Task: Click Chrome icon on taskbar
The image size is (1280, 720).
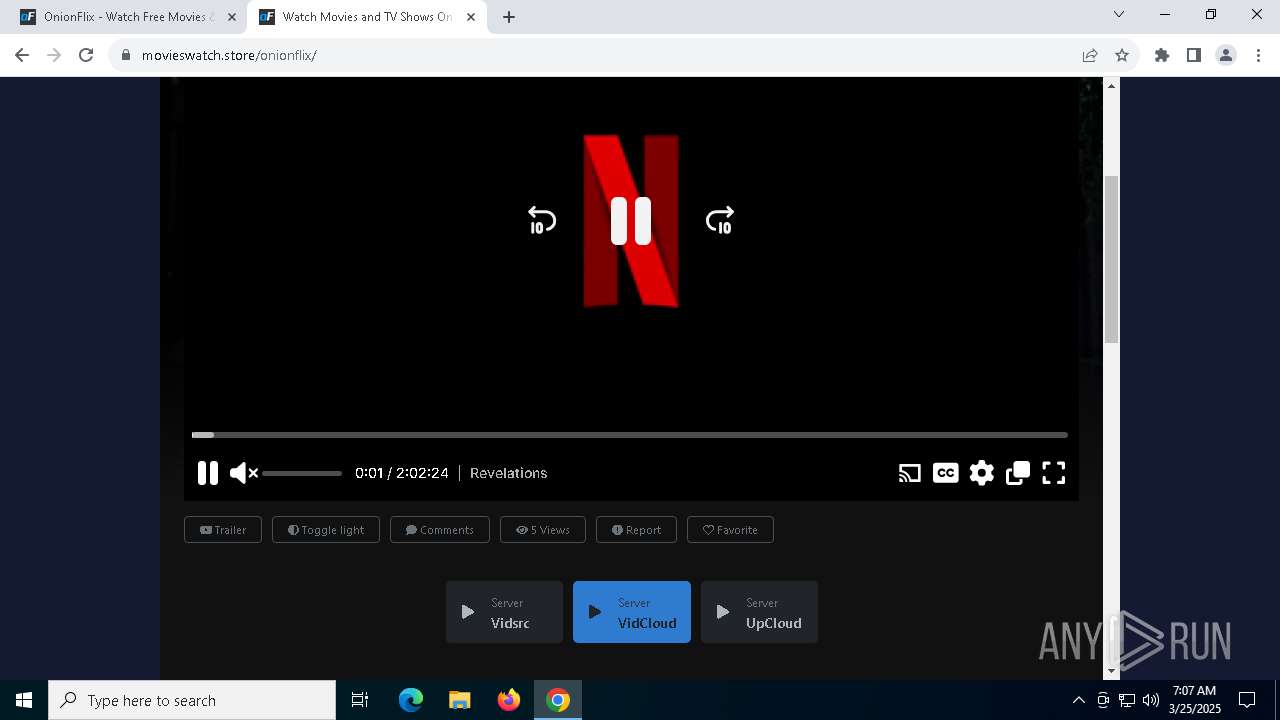Action: (558, 700)
